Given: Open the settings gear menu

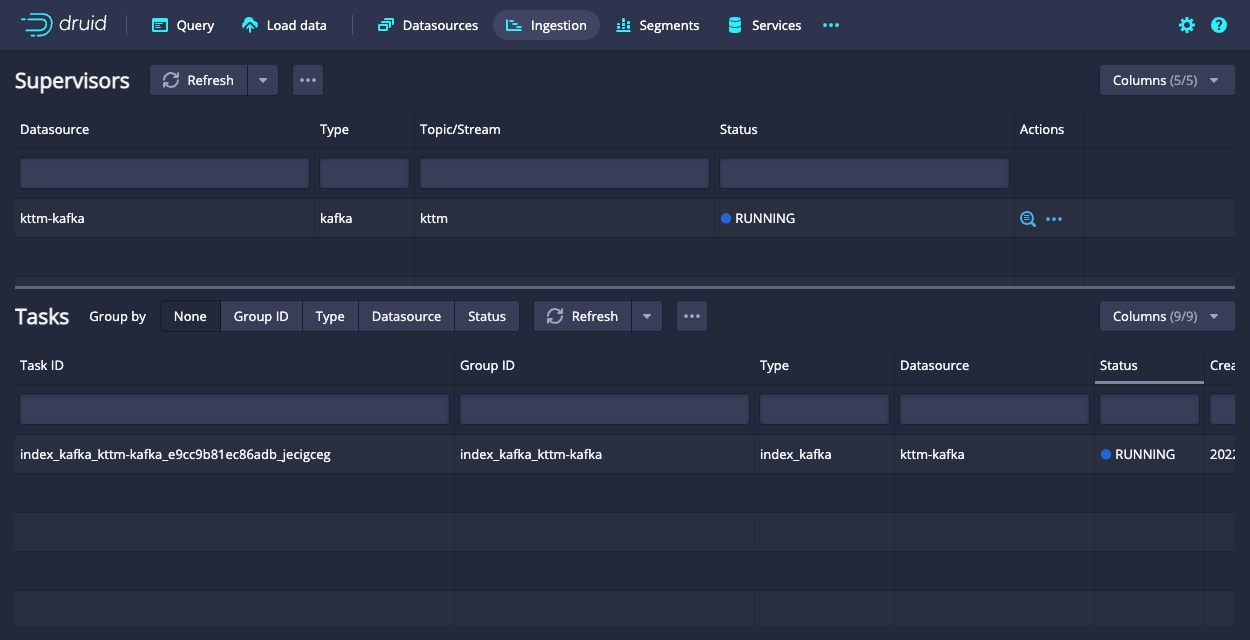Looking at the screenshot, I should 1186,24.
